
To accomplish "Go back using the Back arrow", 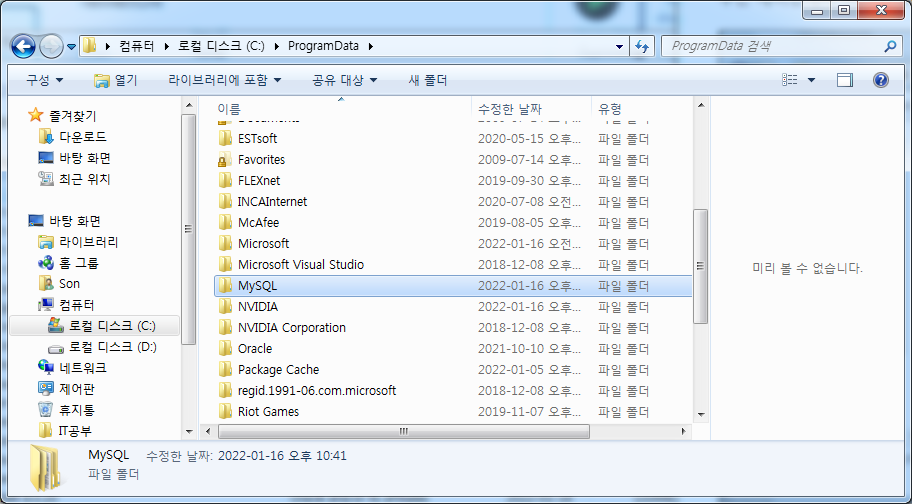I will (23, 46).
